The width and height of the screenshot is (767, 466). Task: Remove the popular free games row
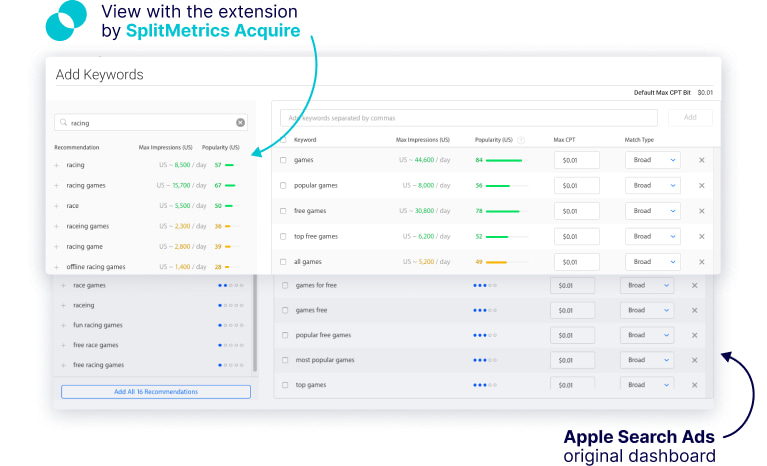(x=695, y=335)
